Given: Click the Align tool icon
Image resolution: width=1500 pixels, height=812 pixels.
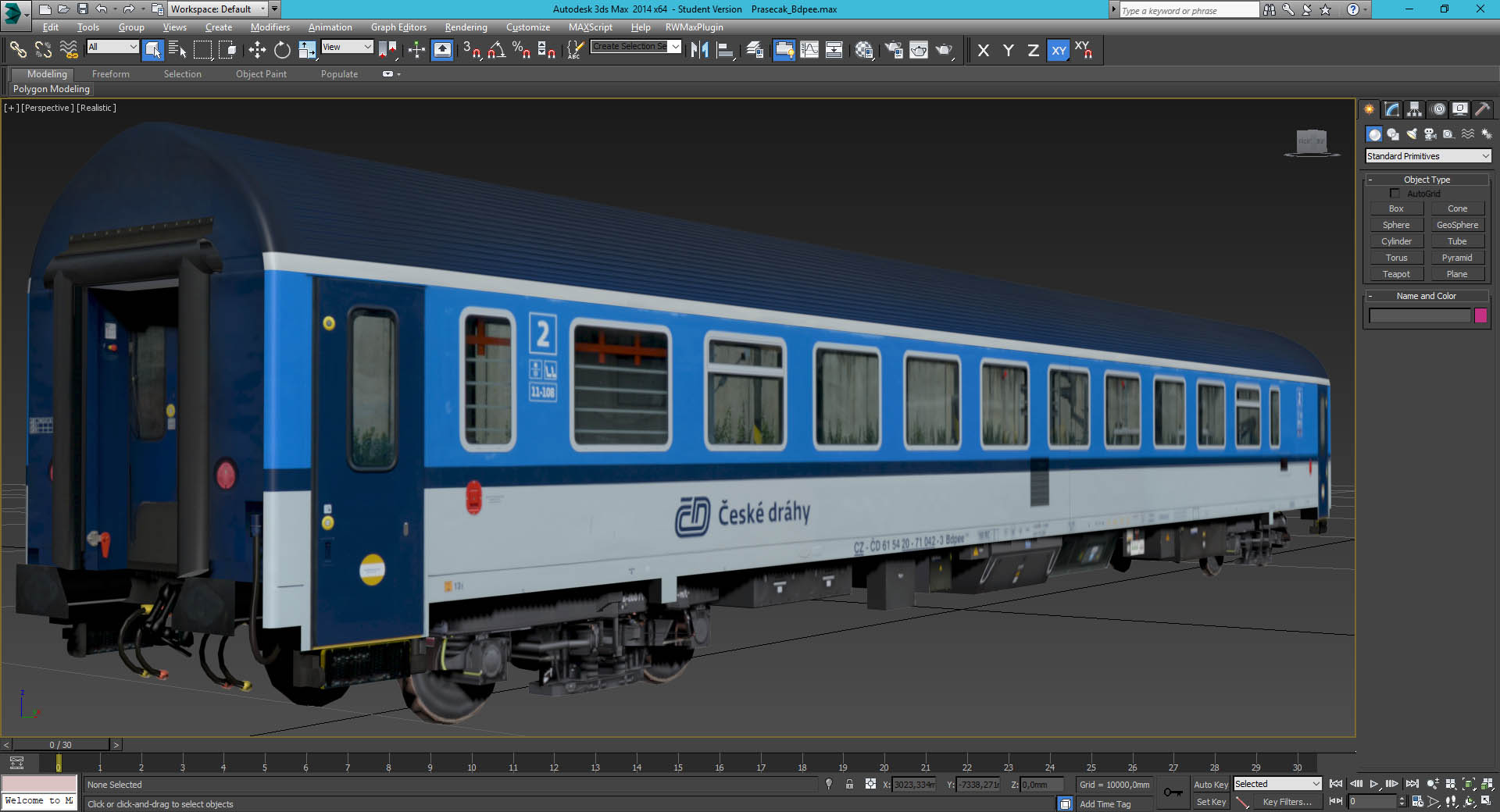Looking at the screenshot, I should (x=726, y=50).
